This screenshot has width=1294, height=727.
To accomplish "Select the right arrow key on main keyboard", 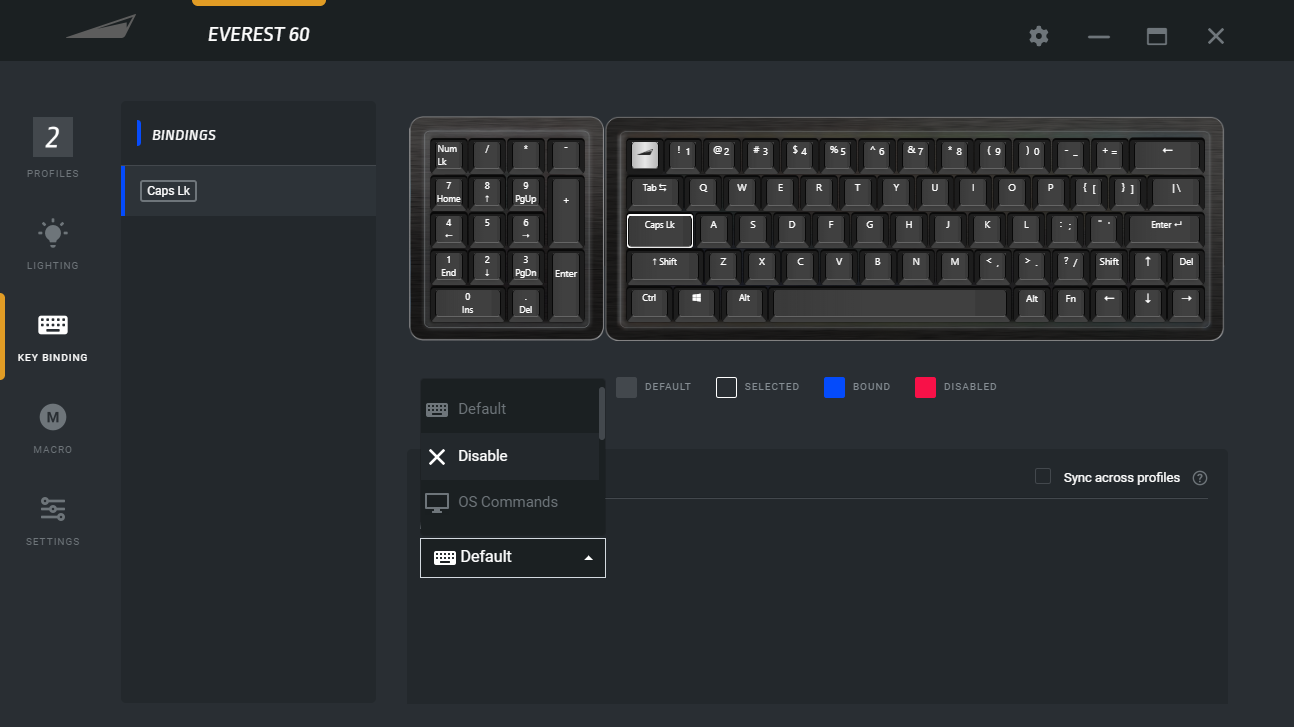I will pos(1186,302).
